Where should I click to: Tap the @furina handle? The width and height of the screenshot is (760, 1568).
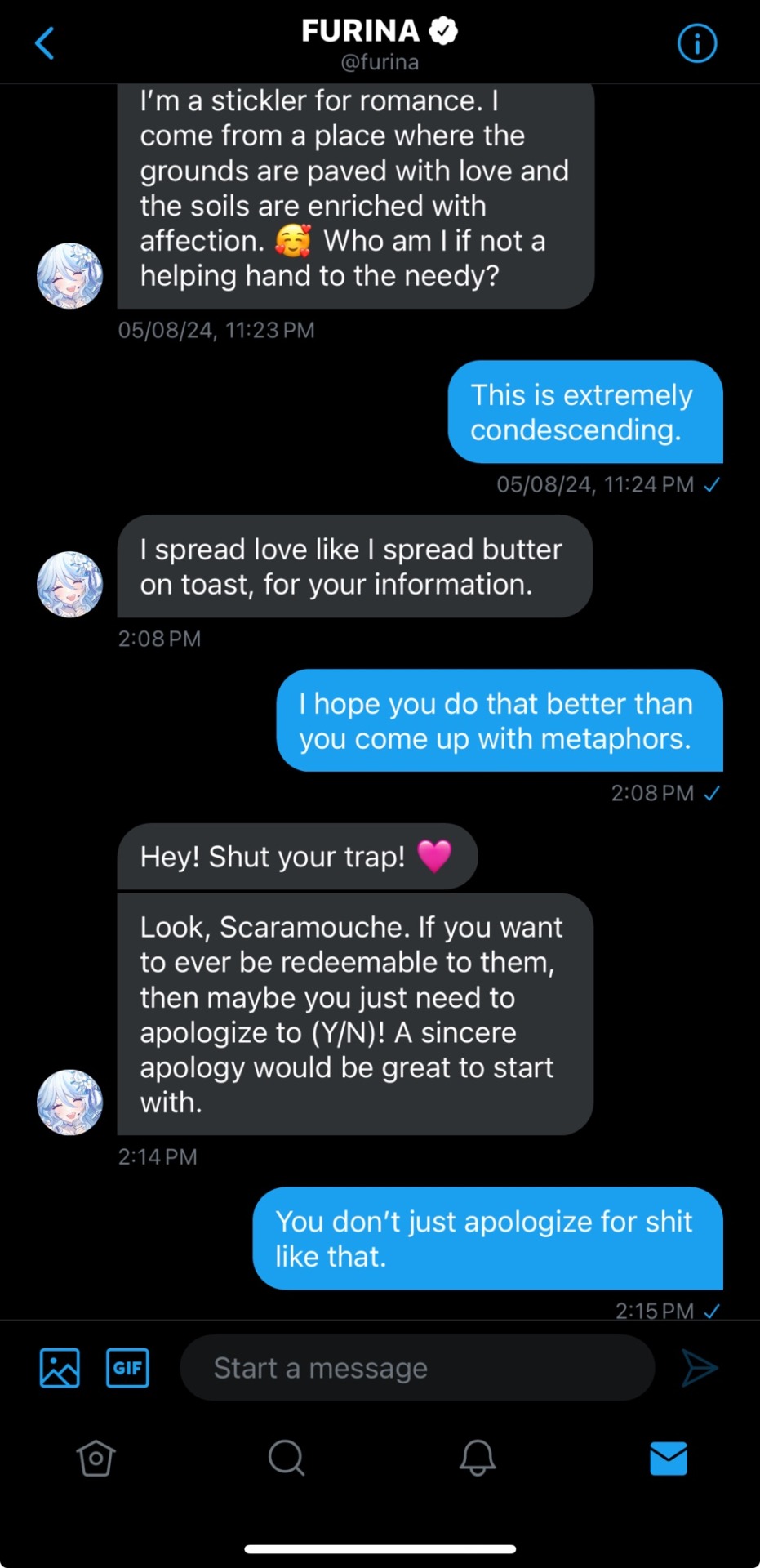[380, 62]
